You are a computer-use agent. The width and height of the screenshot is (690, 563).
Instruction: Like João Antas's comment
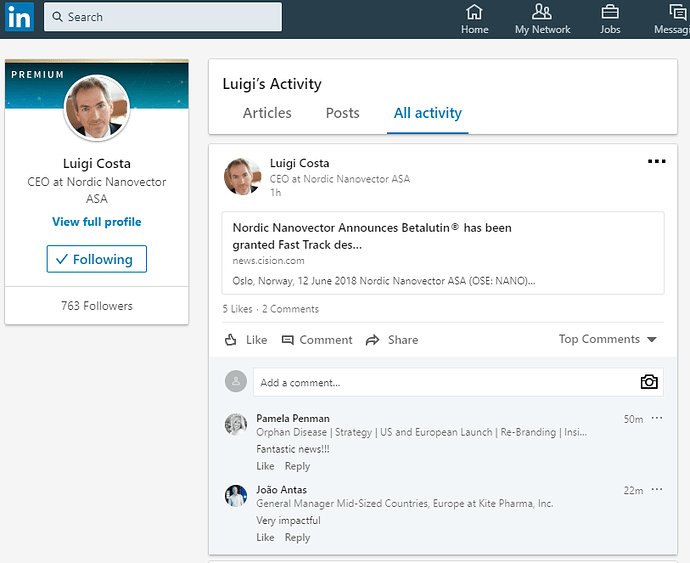pyautogui.click(x=265, y=537)
